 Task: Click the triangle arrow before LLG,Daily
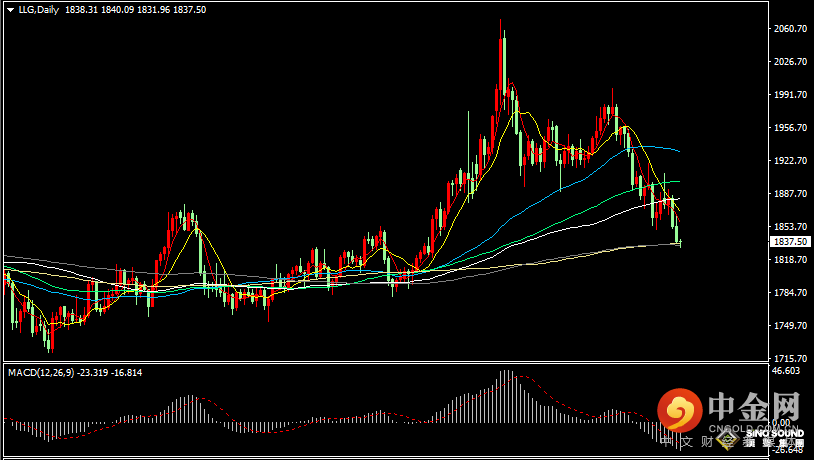click(9, 9)
